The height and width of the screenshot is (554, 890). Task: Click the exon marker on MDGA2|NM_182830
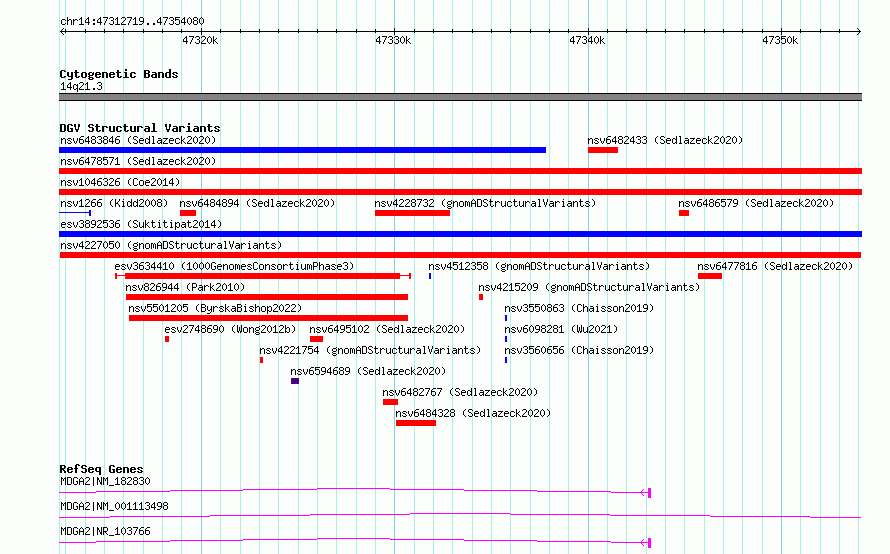click(x=649, y=493)
